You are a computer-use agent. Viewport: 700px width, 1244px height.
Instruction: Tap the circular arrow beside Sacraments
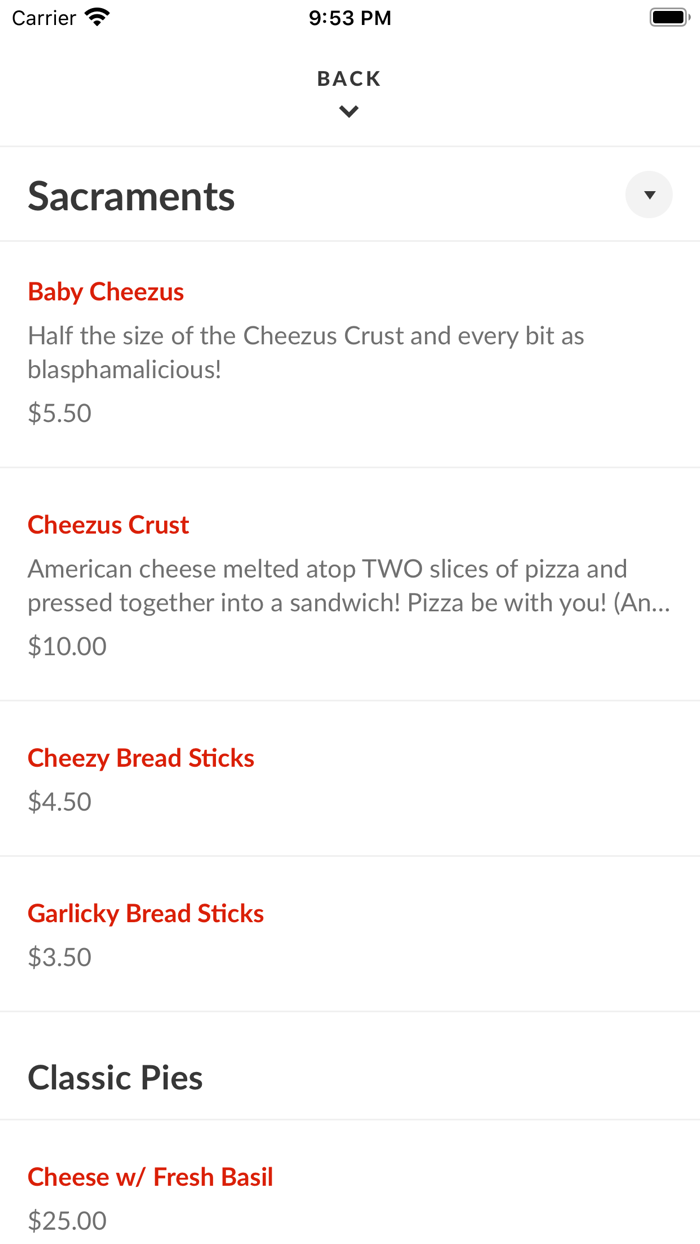(648, 194)
